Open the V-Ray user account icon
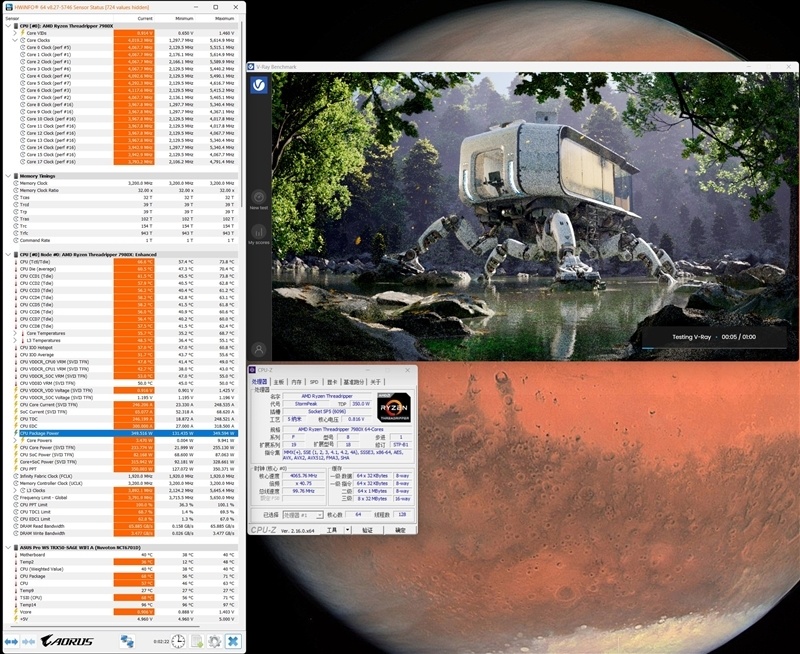 259,350
